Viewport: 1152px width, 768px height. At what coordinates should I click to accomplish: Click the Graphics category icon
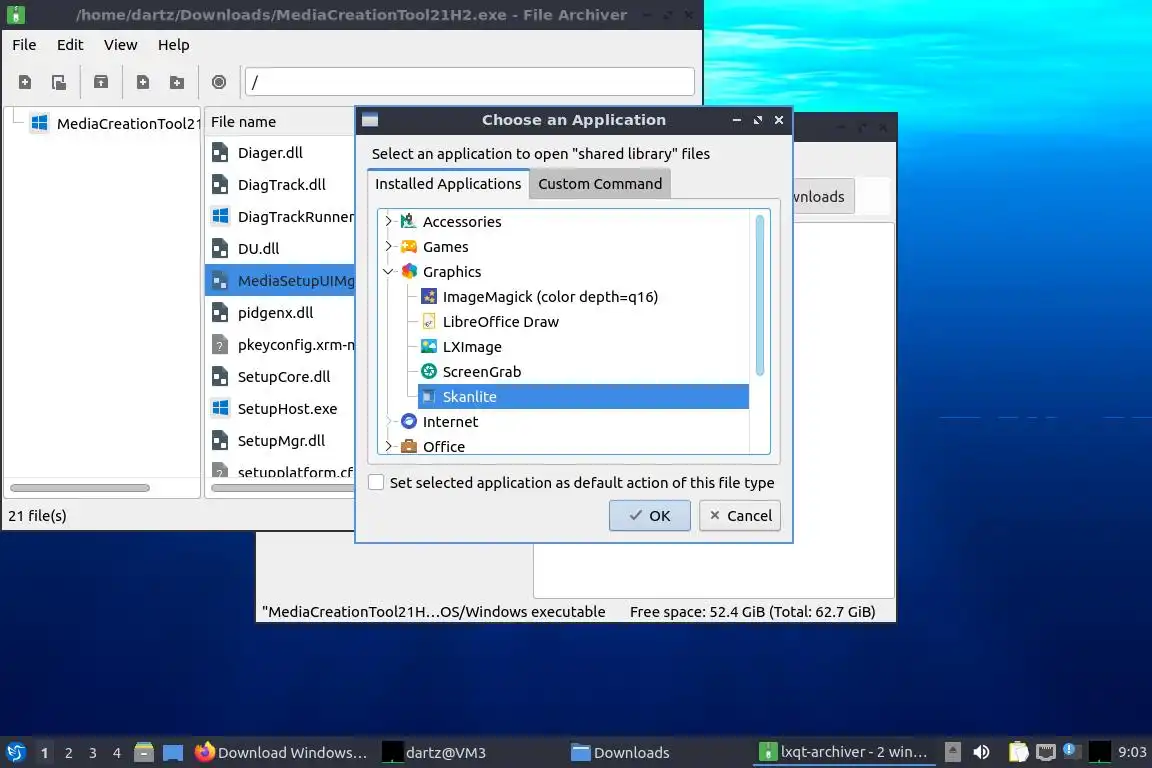408,271
